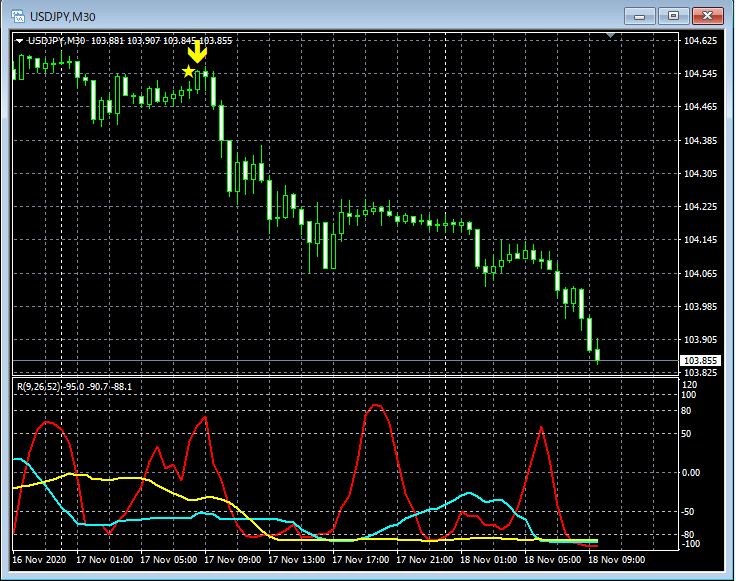
Task: Close the USDJPY,M30 chart window
Action: pyautogui.click(x=707, y=16)
